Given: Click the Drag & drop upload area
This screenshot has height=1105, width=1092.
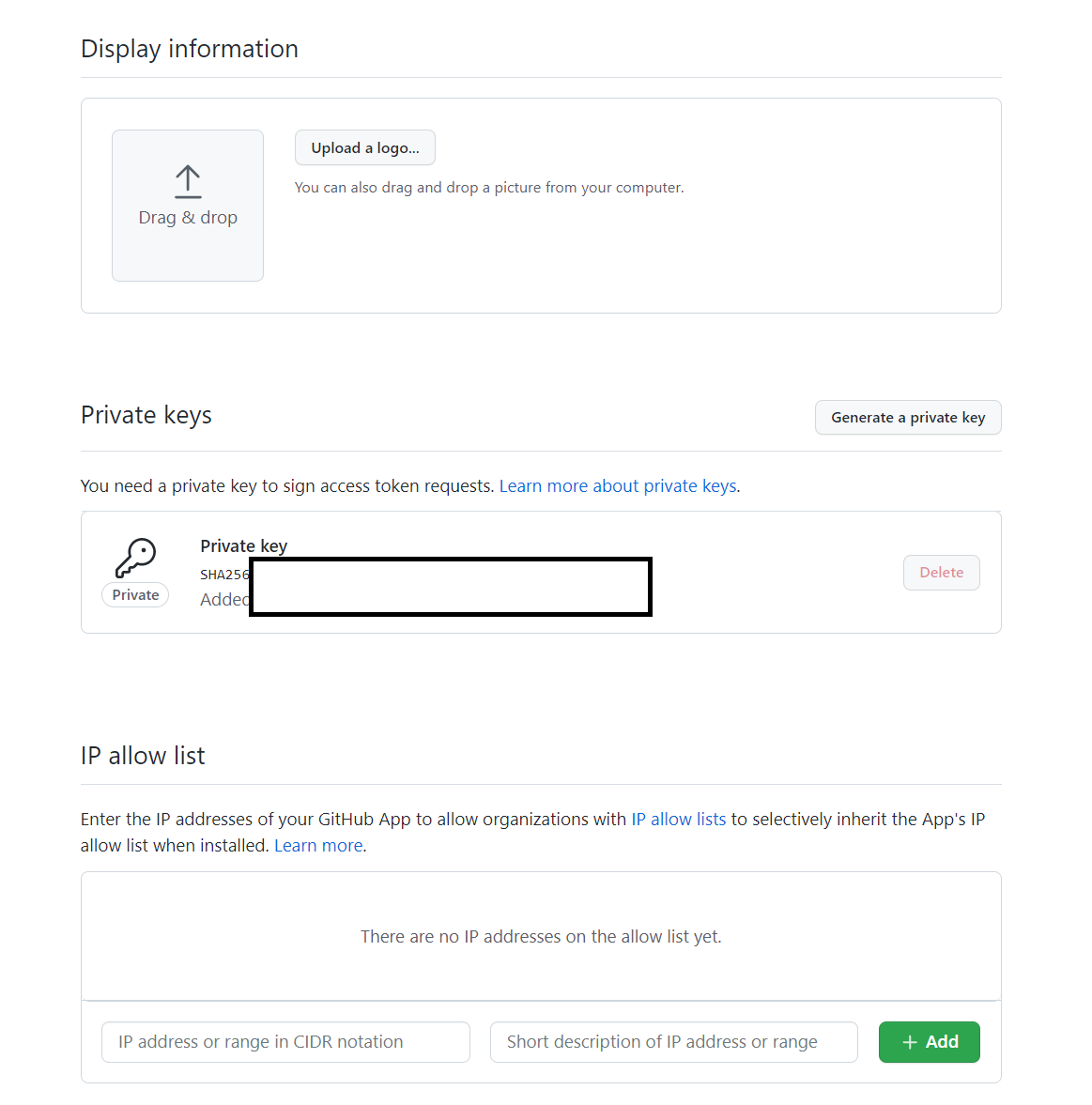Looking at the screenshot, I should 187,205.
